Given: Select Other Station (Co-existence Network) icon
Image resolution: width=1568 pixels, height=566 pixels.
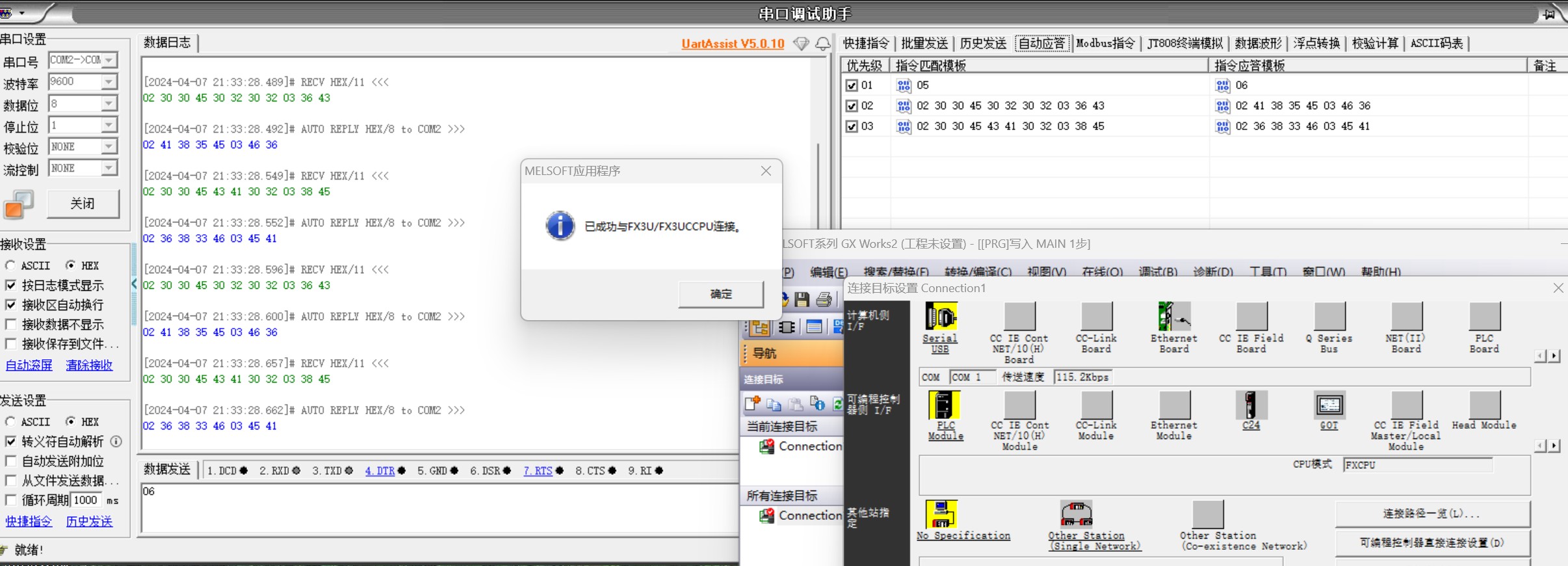Looking at the screenshot, I should pyautogui.click(x=1208, y=515).
